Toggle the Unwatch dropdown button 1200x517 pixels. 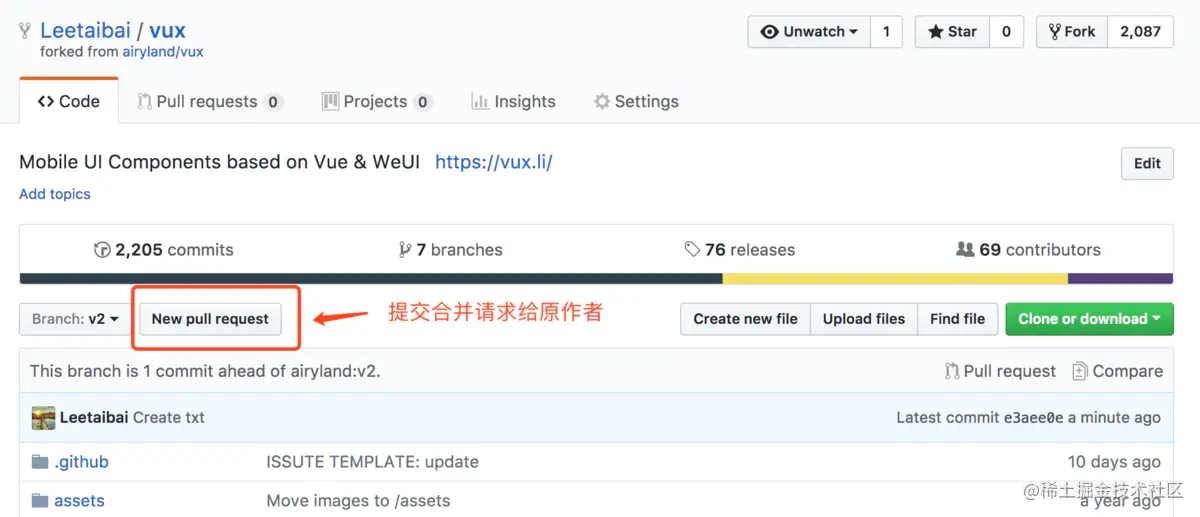(809, 32)
